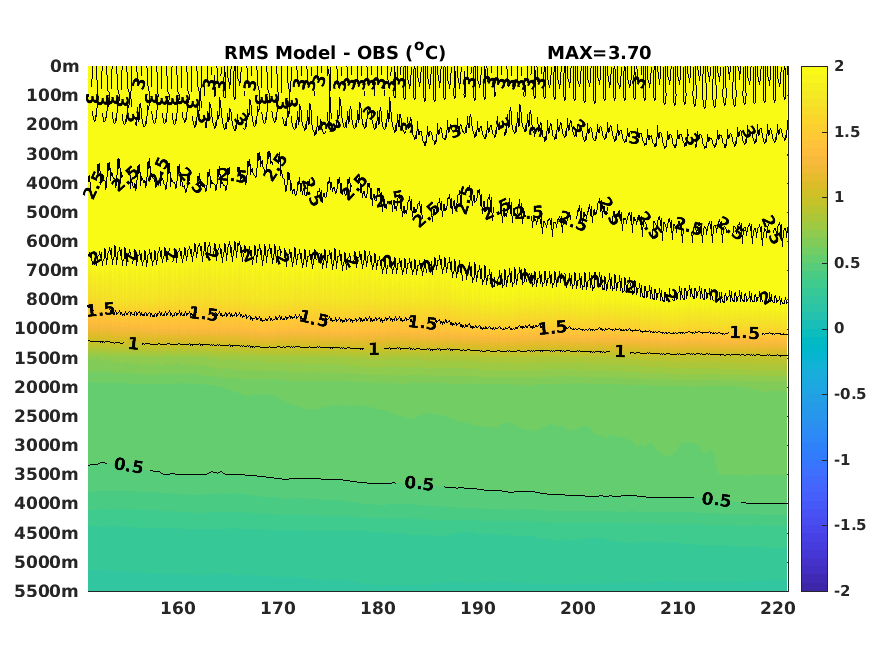Click the '0m' depth axis label
This screenshot has height=656, width=875.
click(65, 66)
